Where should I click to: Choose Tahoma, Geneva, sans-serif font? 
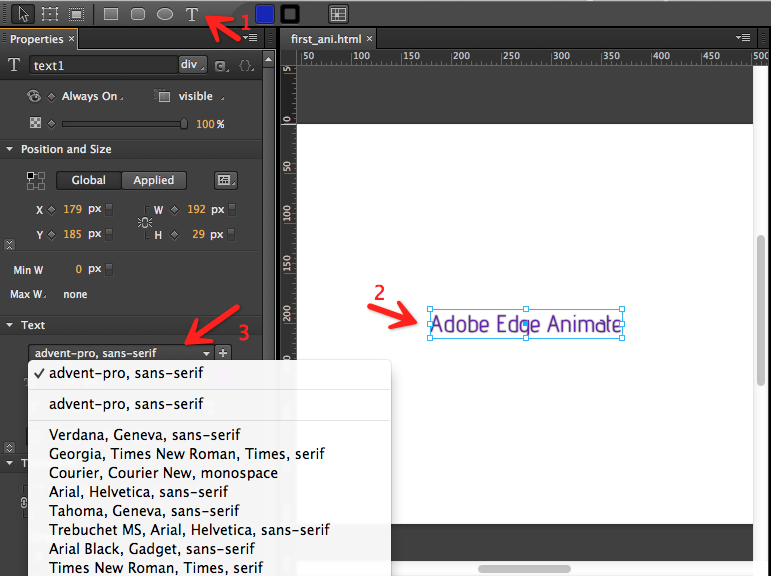coord(209,511)
